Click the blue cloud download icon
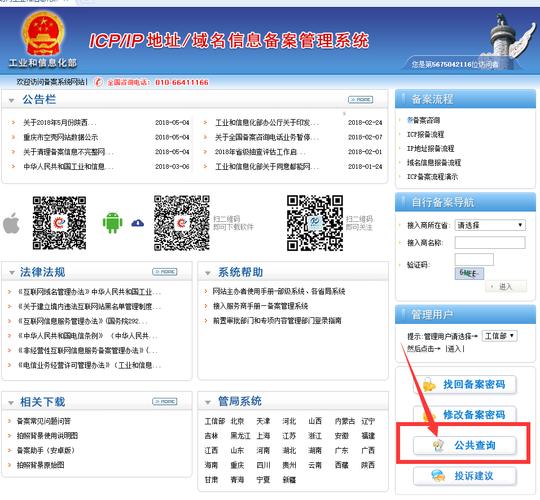540x500 pixels. click(138, 223)
